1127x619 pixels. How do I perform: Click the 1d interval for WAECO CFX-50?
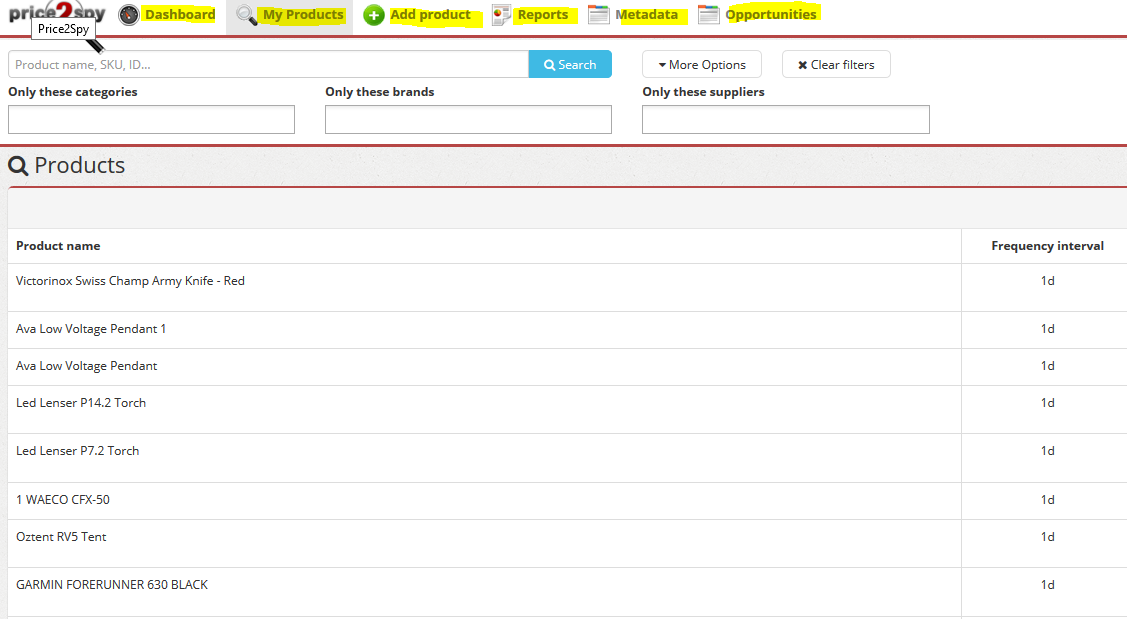click(x=1047, y=500)
